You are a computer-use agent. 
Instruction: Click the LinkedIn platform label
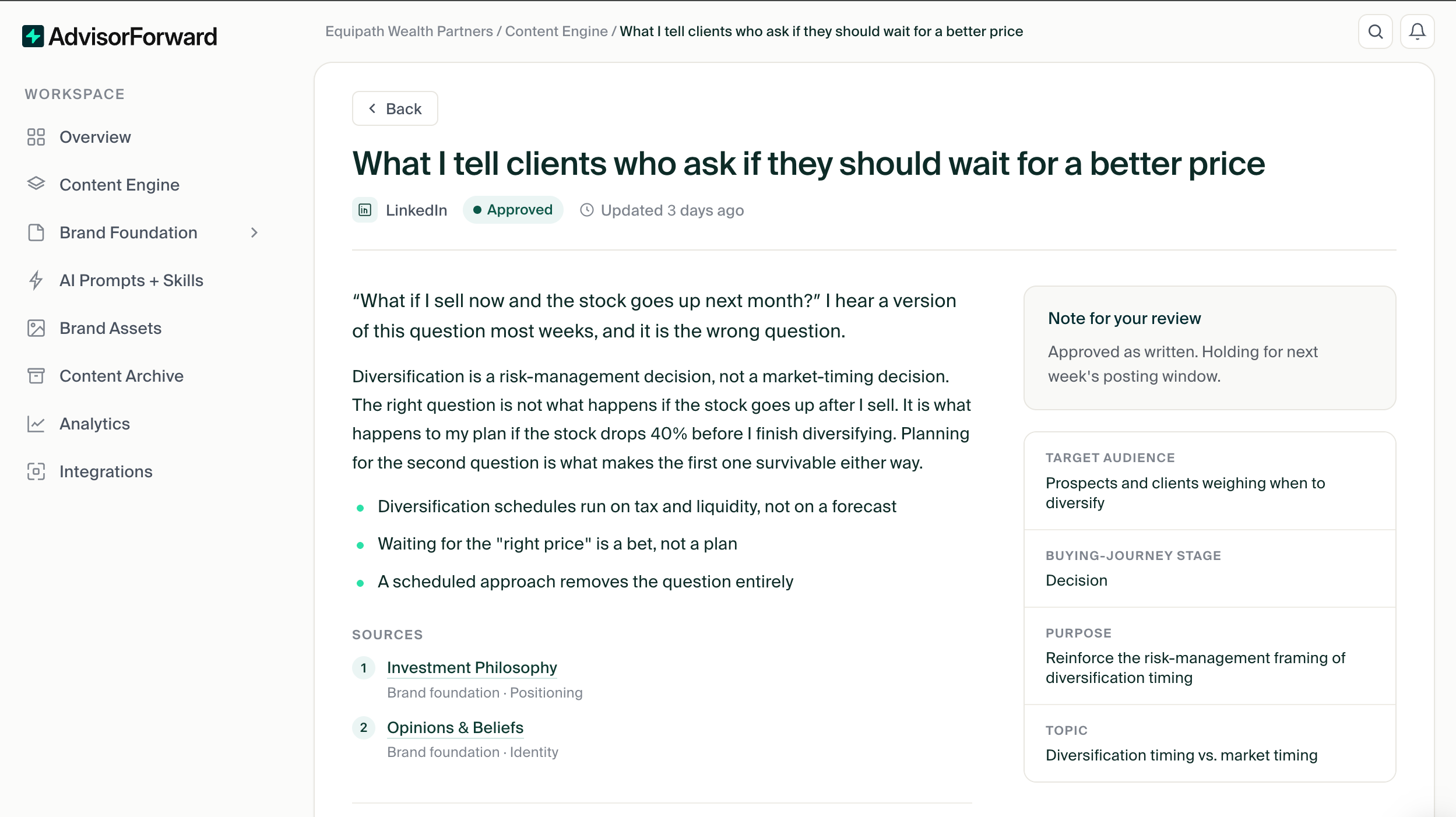(x=416, y=210)
